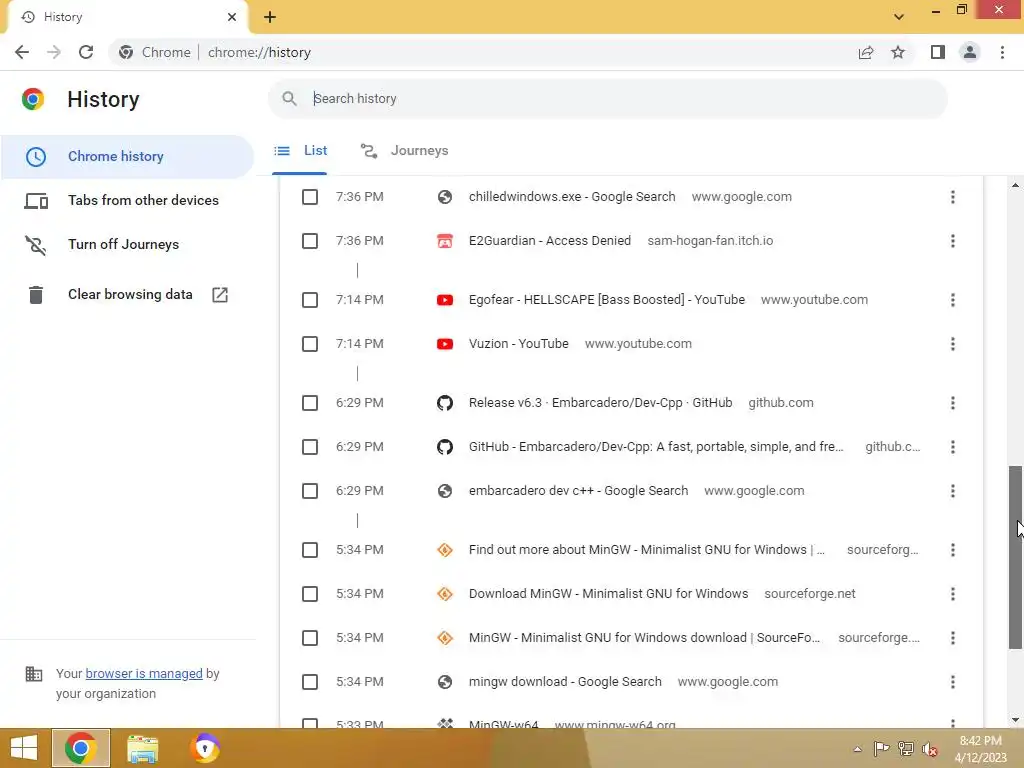This screenshot has width=1024, height=768.
Task: Open the tab search chevron
Action: tap(899, 17)
